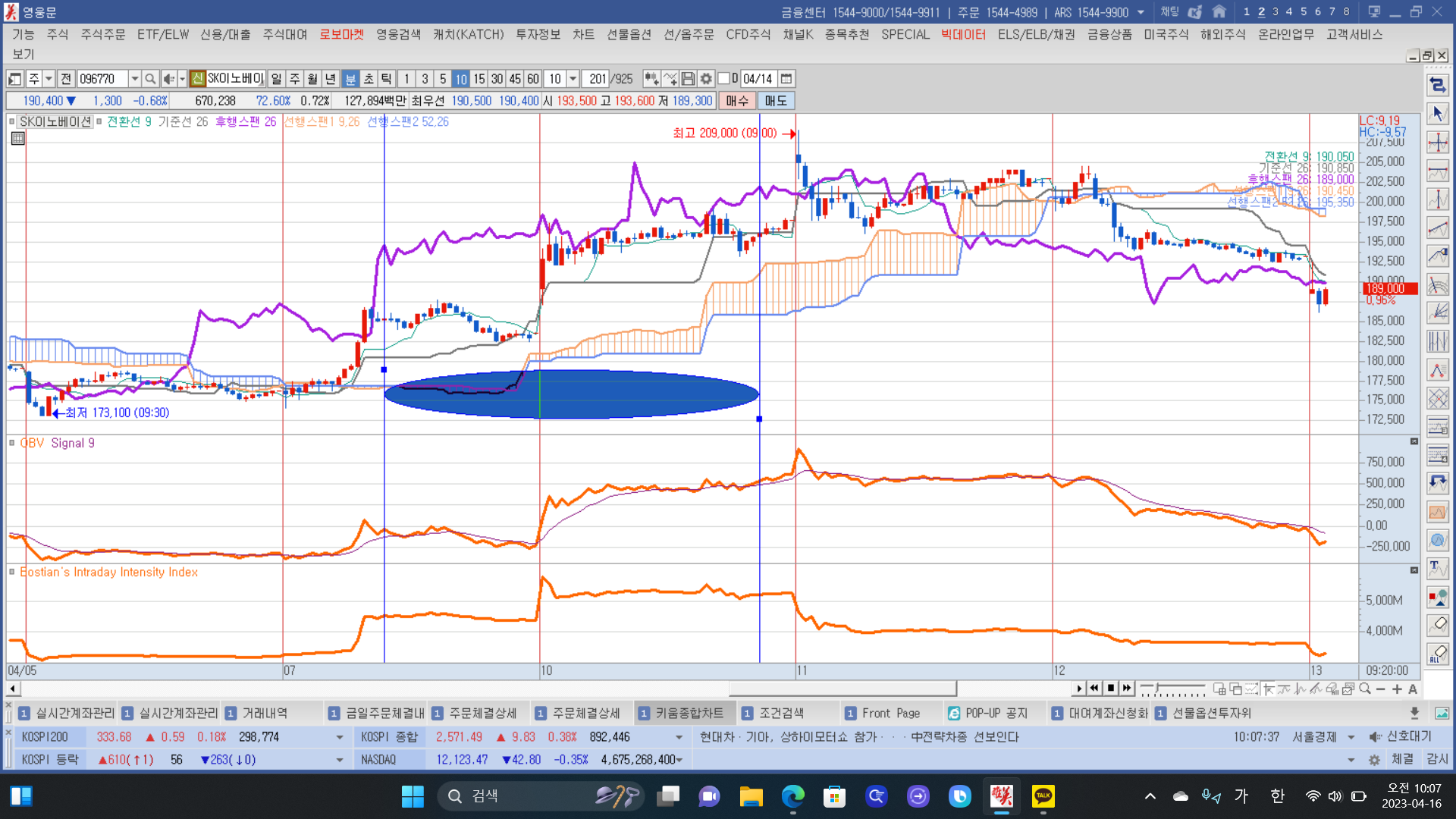
Task: Open KakaoTalk from the Windows taskbar
Action: coord(1043,796)
